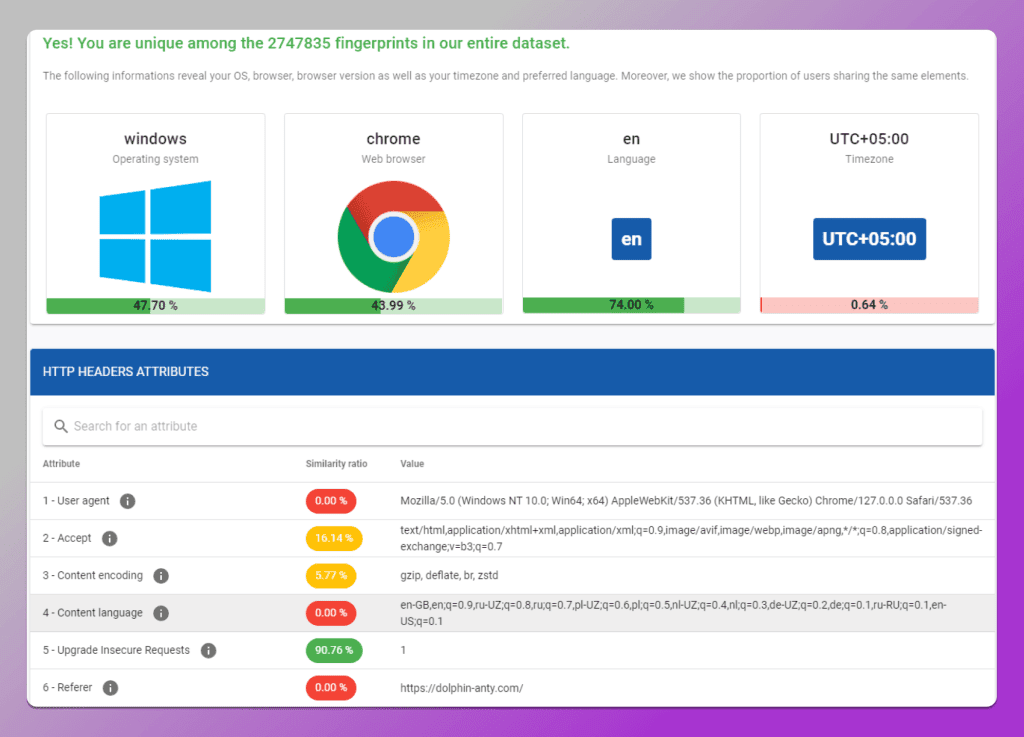This screenshot has height=737, width=1024.
Task: Click the 16.14 % Accept similarity badge
Action: pyautogui.click(x=334, y=538)
